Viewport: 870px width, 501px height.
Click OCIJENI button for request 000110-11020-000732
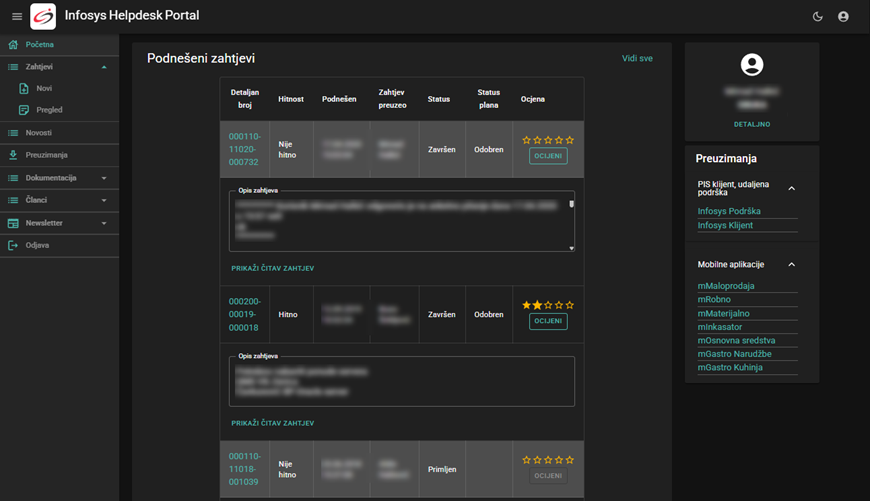tap(548, 156)
